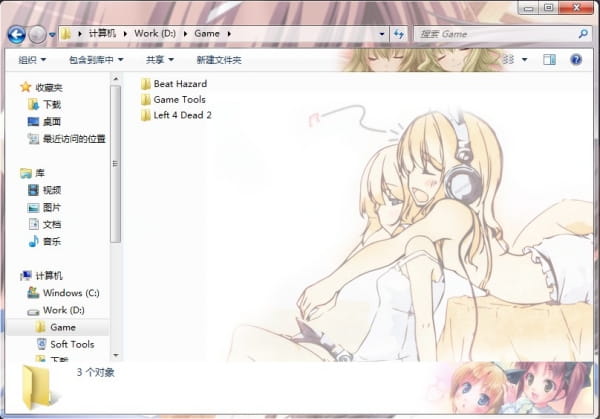The image size is (600, 419).
Task: Open the 视频 library
Action: (52, 190)
